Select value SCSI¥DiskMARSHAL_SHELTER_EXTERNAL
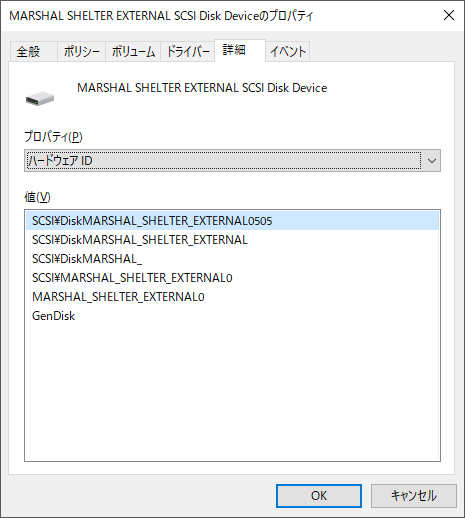Screen dimensions: 465x518 [x=232, y=240]
